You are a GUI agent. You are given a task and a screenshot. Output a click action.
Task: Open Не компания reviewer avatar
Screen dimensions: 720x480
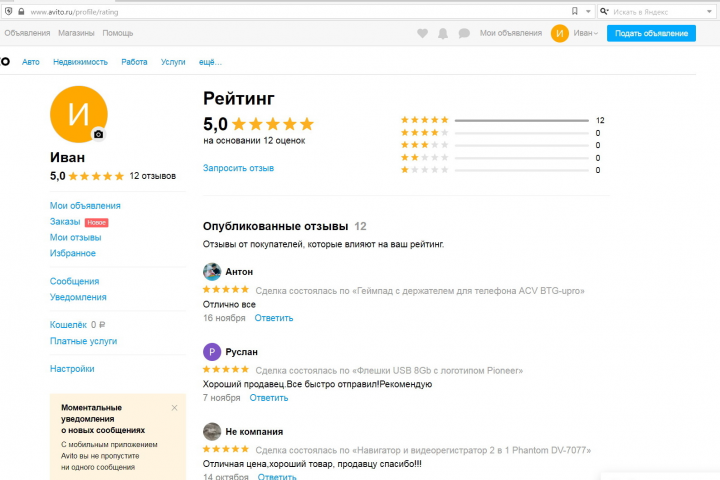coord(212,432)
